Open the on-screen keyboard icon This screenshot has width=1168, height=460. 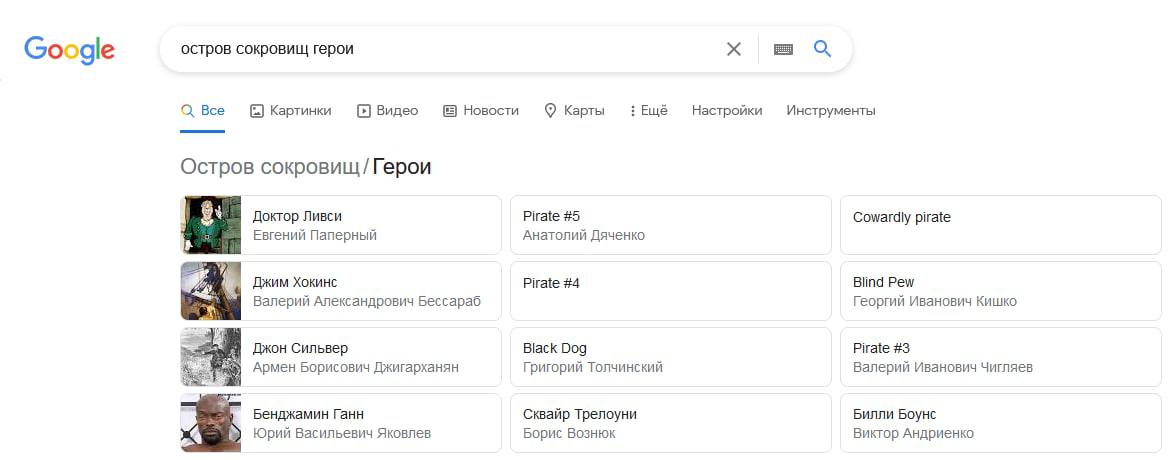click(783, 49)
